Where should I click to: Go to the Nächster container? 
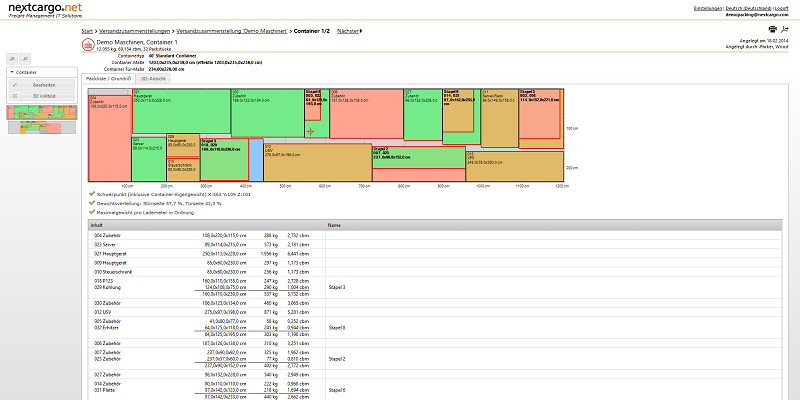[349, 31]
